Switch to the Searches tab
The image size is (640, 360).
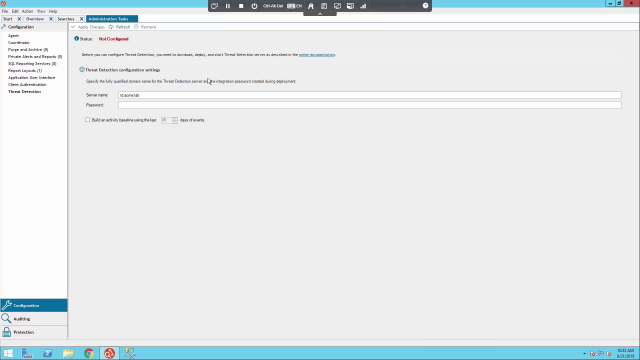click(66, 19)
